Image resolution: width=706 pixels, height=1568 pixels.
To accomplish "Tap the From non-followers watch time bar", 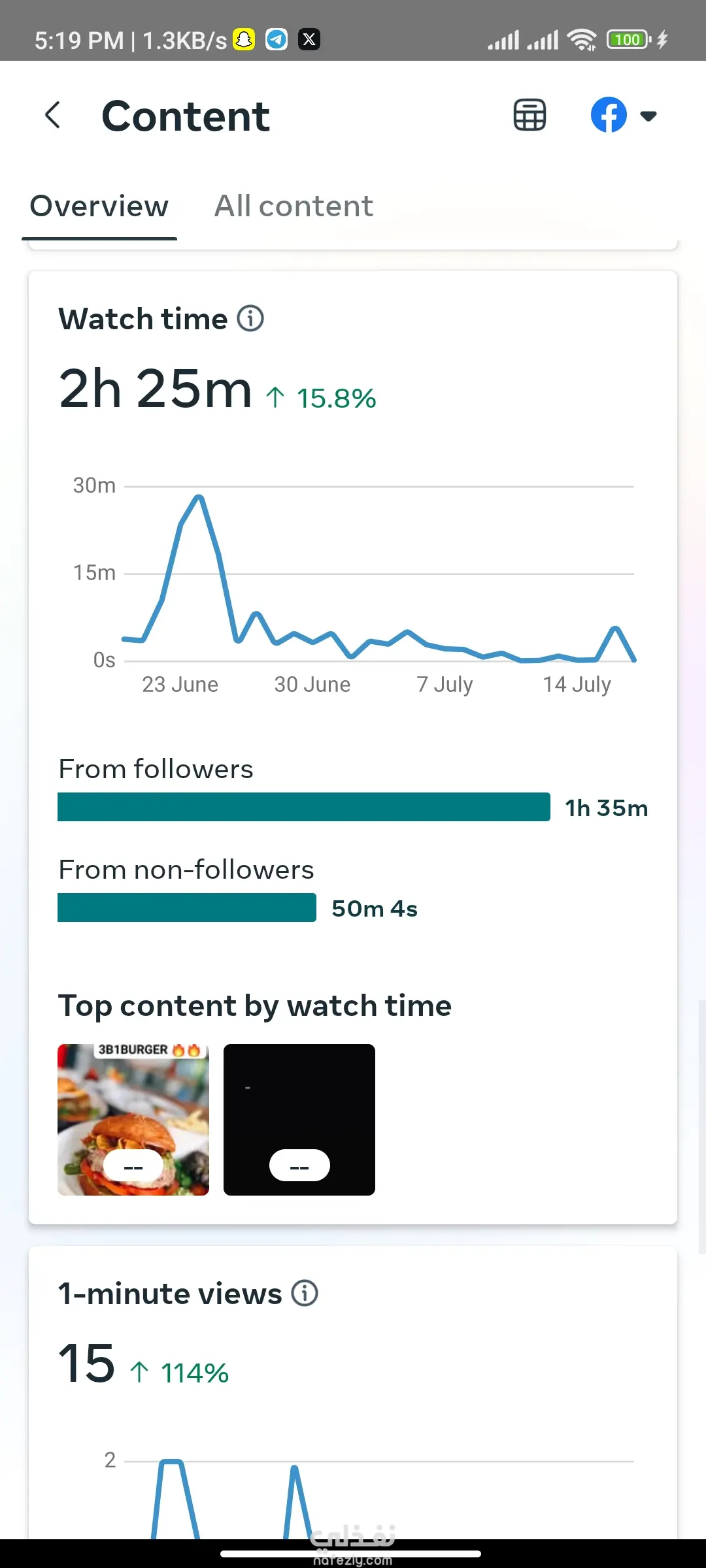I will pyautogui.click(x=187, y=907).
